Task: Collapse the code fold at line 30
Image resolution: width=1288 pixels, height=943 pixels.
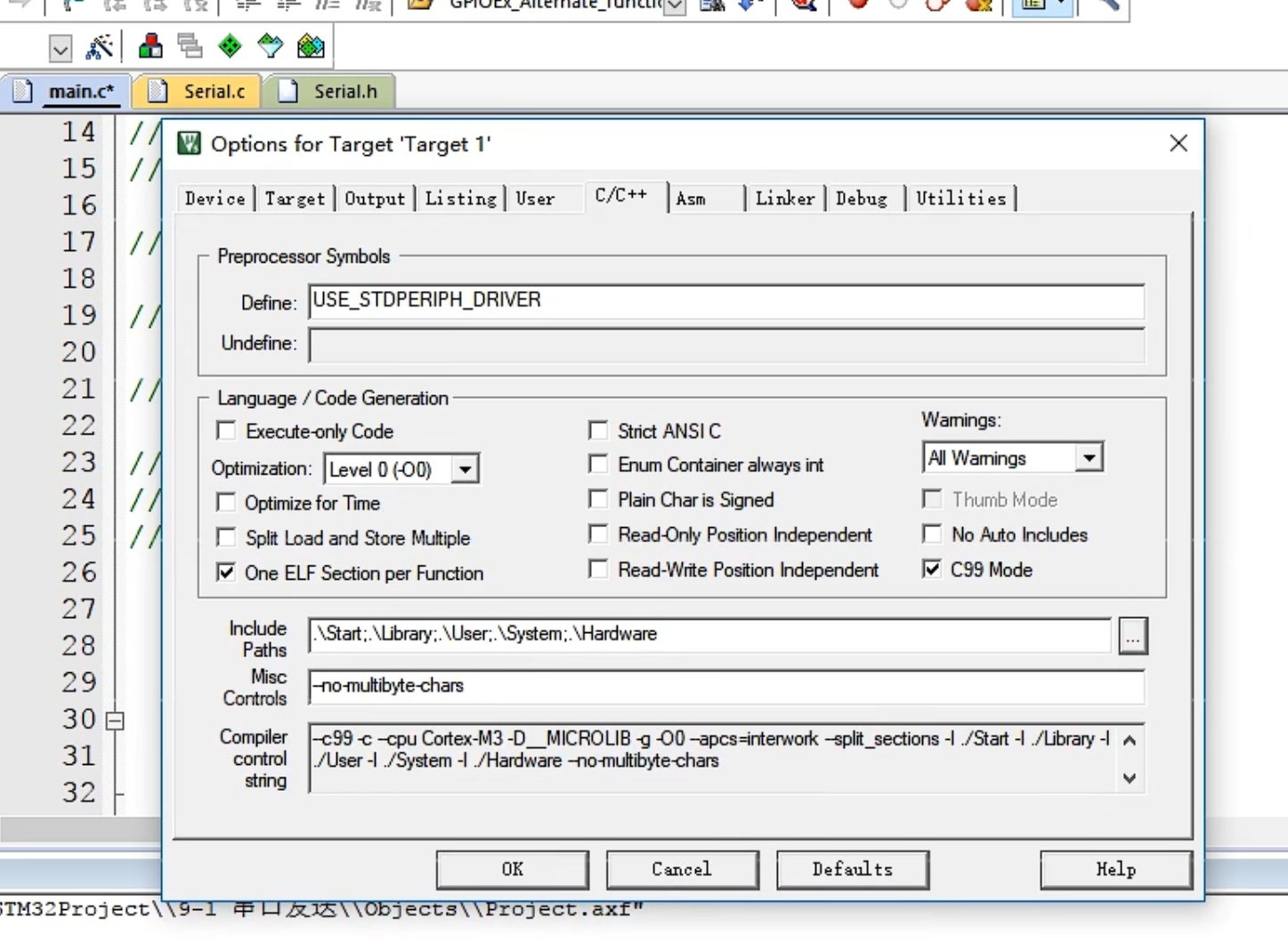Action: point(115,720)
